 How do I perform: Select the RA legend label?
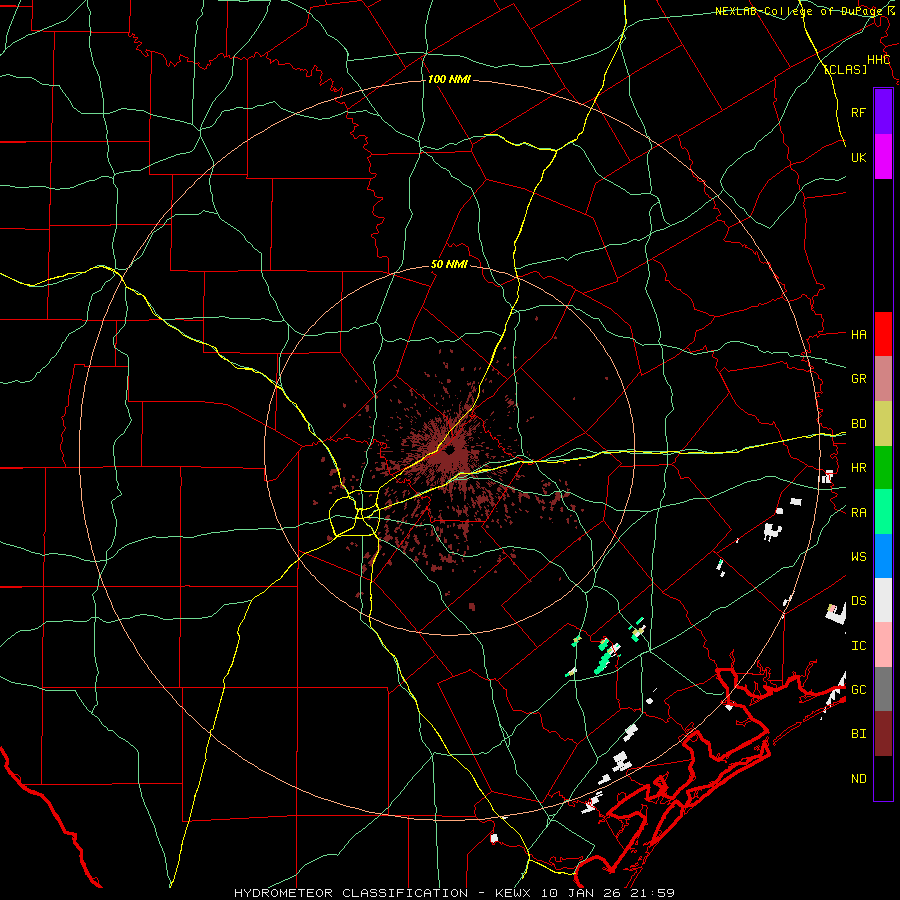pos(859,512)
